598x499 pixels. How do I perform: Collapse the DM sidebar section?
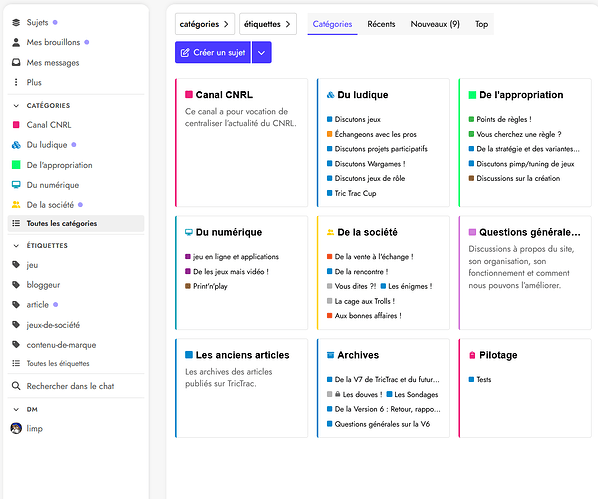(16, 409)
